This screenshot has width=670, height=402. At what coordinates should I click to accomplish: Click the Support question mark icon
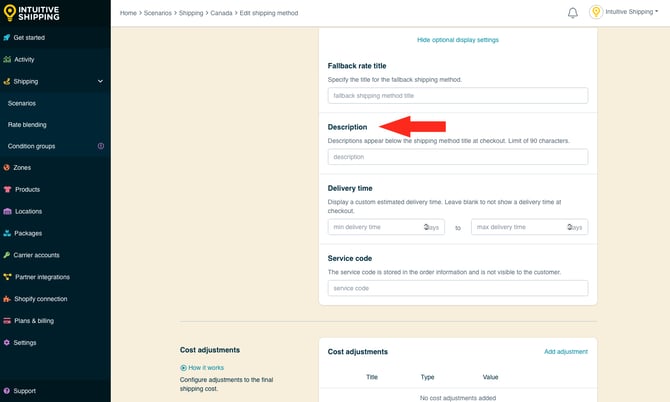[6, 391]
